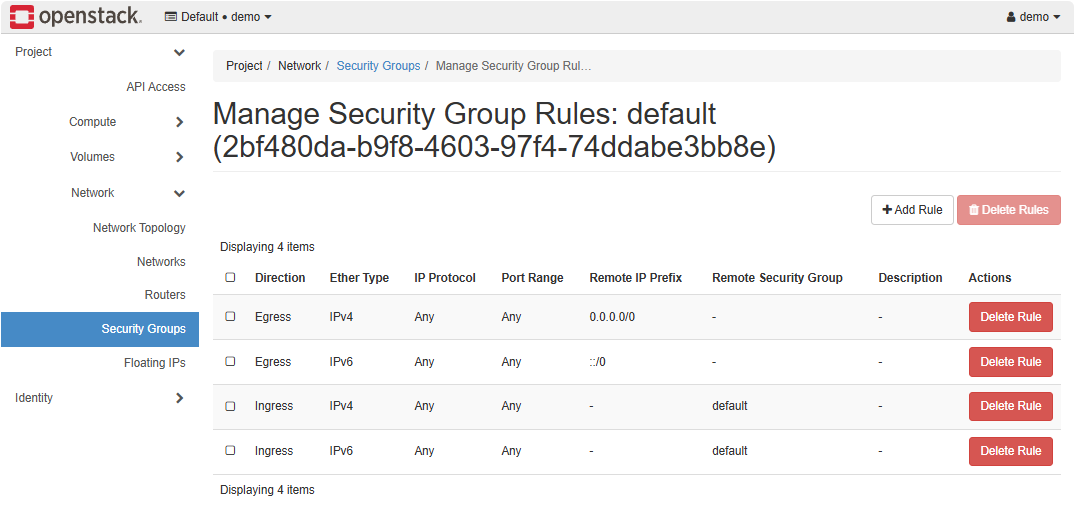Expand the Compute sidebar section
Screen dimensions: 1075x531
[x=179, y=122]
